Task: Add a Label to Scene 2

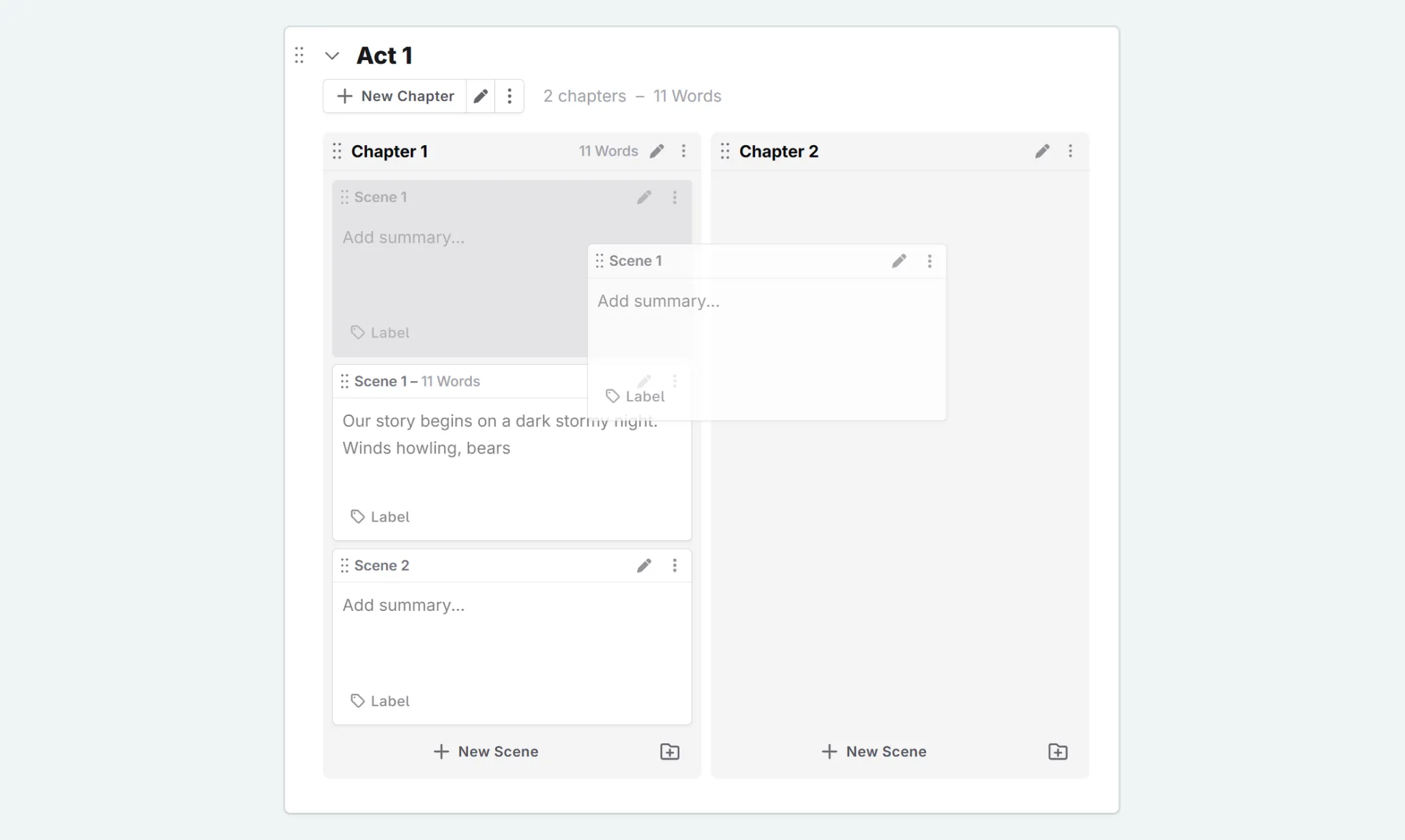Action: 380,700
